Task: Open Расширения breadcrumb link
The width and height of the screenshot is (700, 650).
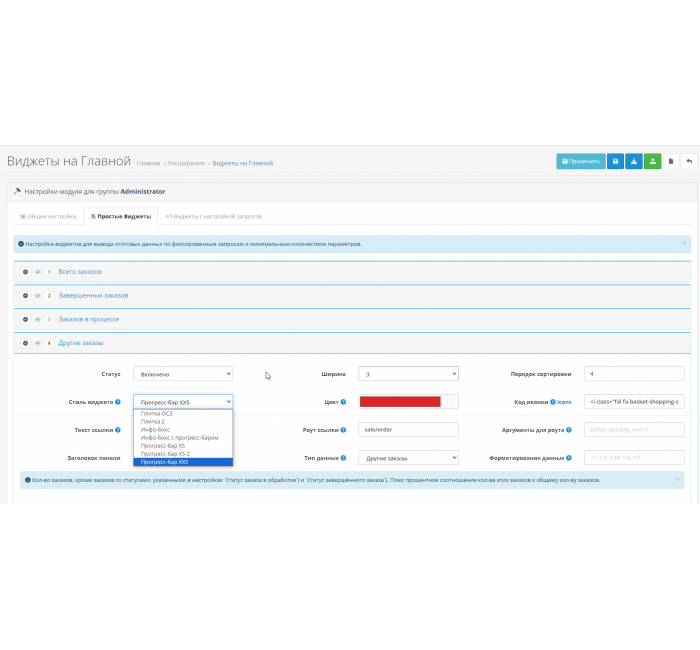Action: tap(186, 163)
